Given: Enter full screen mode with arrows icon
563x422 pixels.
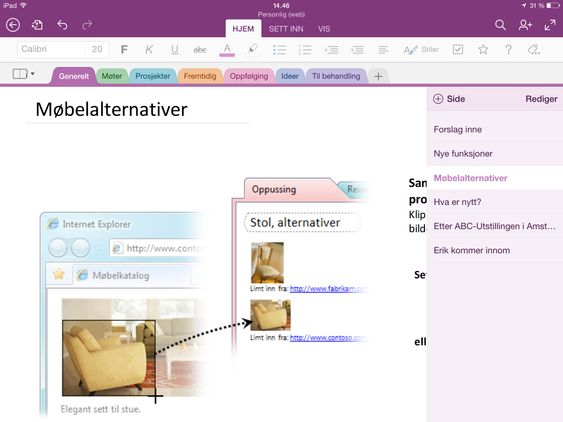Looking at the screenshot, I should pyautogui.click(x=550, y=25).
